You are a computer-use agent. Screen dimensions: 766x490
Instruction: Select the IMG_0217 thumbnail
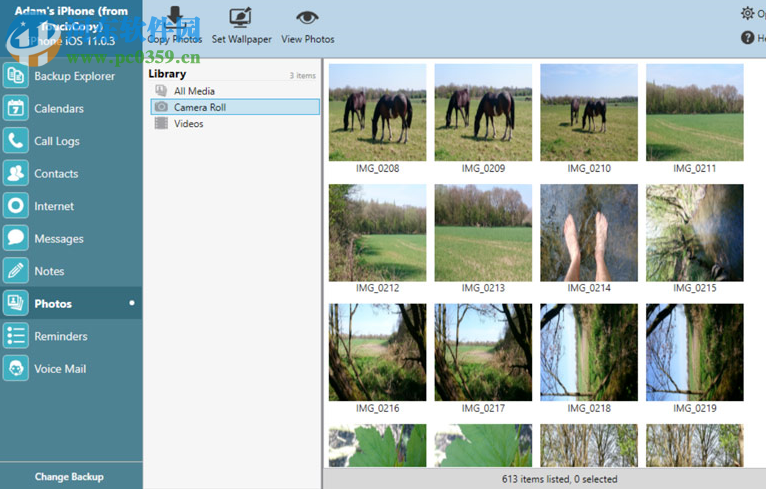[x=483, y=352]
